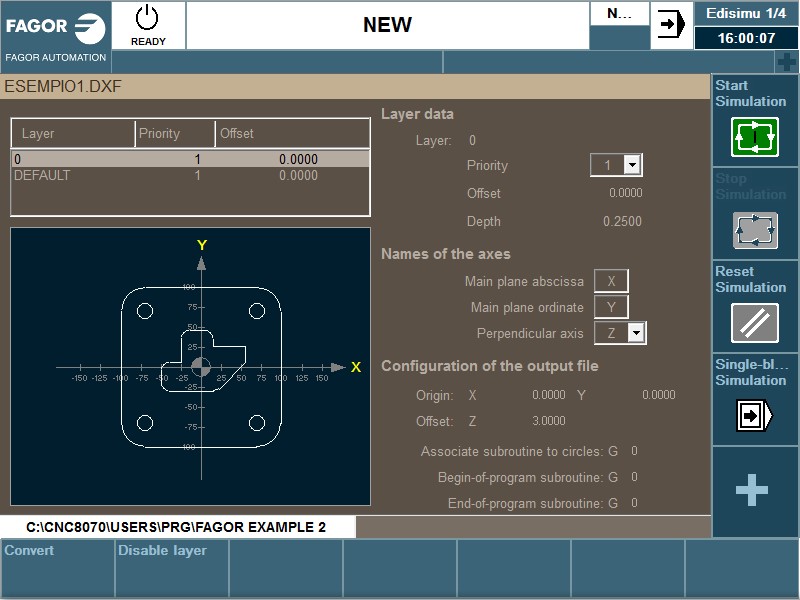Activate Single-block Simulation
The width and height of the screenshot is (800, 600).
click(x=753, y=413)
